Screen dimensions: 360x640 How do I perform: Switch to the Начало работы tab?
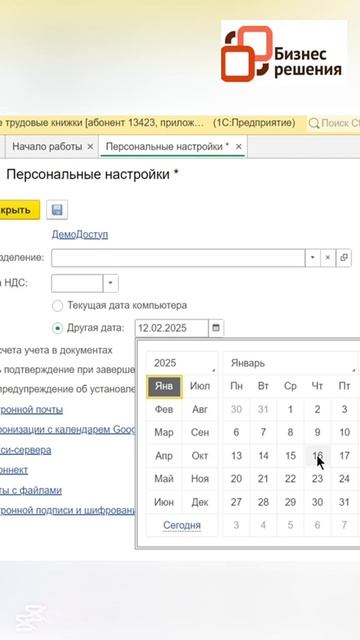47,147
